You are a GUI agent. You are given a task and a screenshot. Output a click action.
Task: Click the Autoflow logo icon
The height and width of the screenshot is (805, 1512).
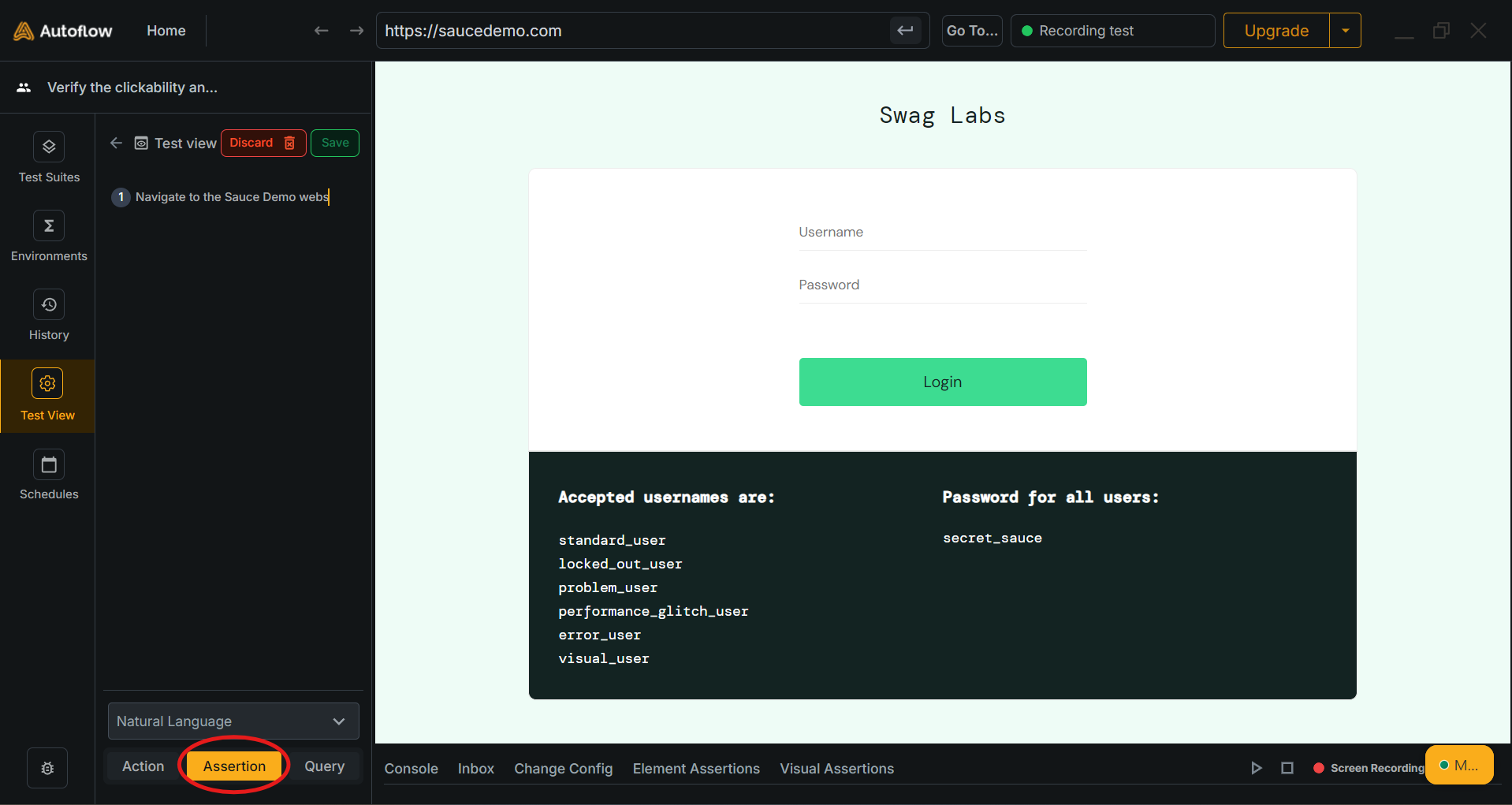[x=24, y=31]
